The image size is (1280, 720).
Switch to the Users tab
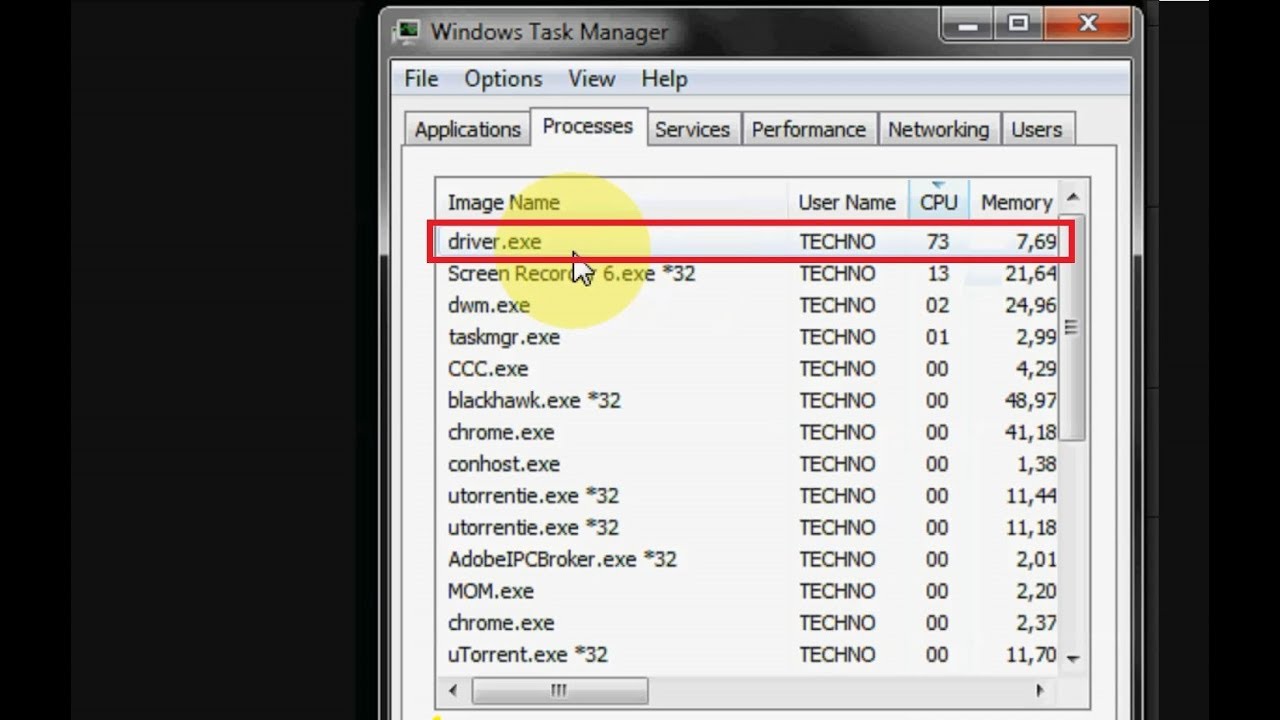coord(1036,130)
